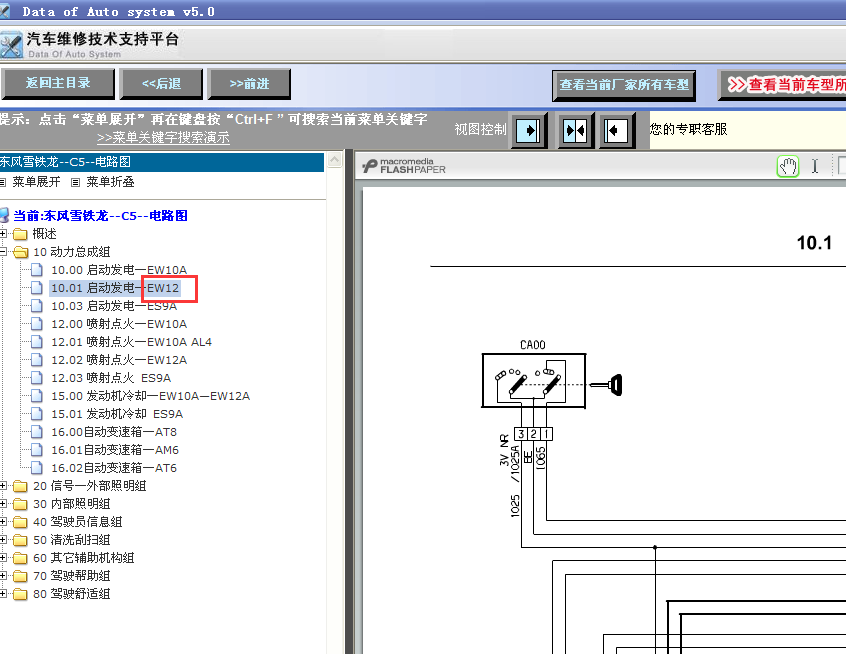The image size is (846, 654).
Task: Expand the 概述 folder node
Action: (x=5, y=233)
